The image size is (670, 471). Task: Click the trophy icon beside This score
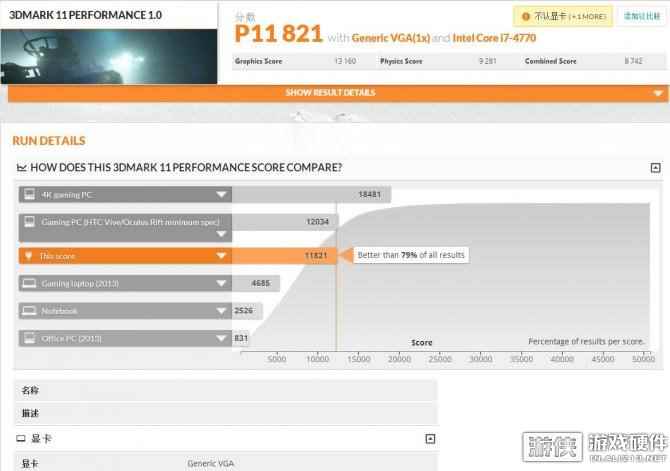click(29, 255)
